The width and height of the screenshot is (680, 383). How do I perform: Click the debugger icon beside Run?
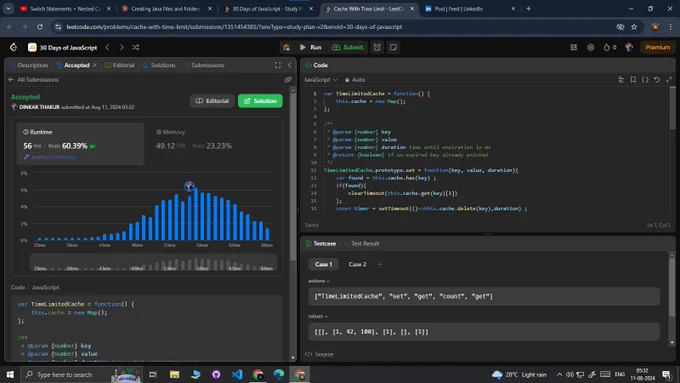click(286, 47)
